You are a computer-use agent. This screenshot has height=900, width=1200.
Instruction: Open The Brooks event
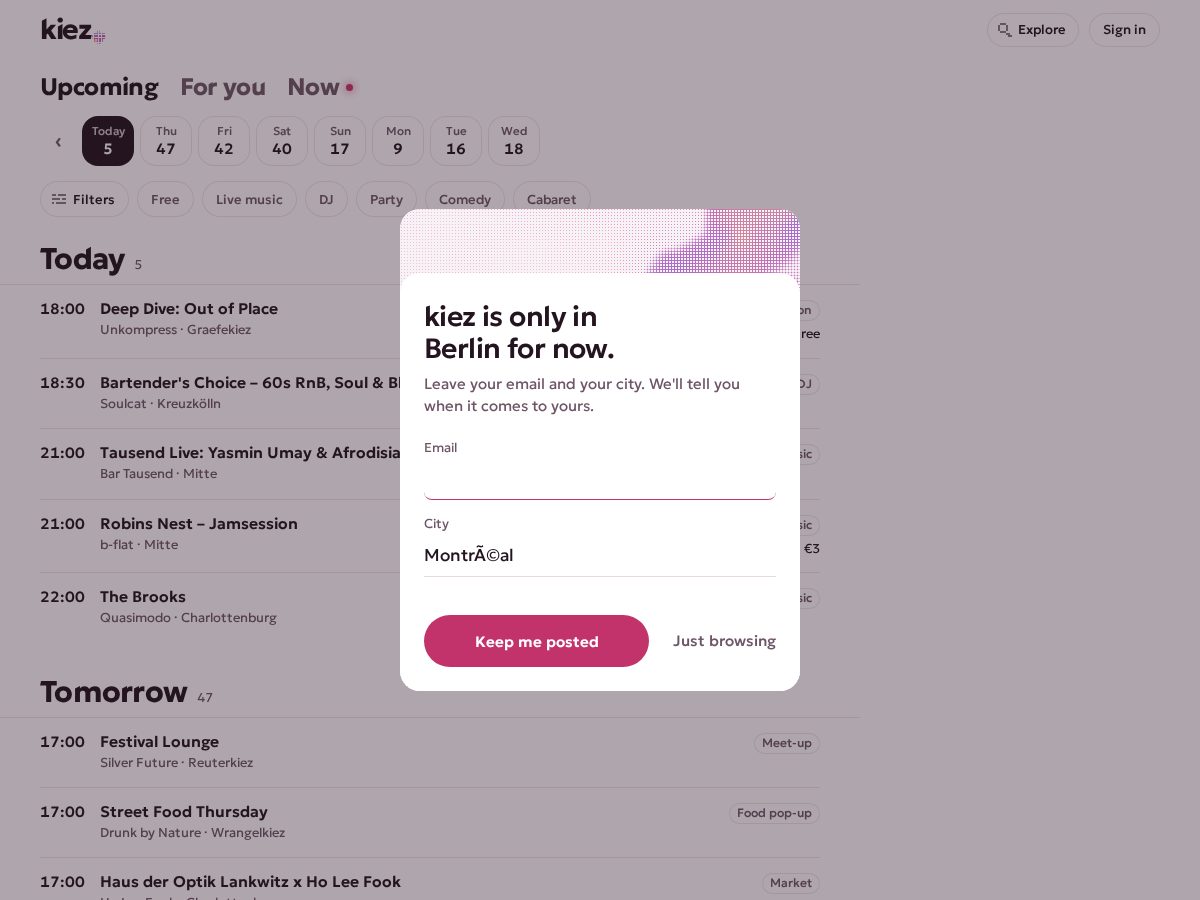coord(143,597)
